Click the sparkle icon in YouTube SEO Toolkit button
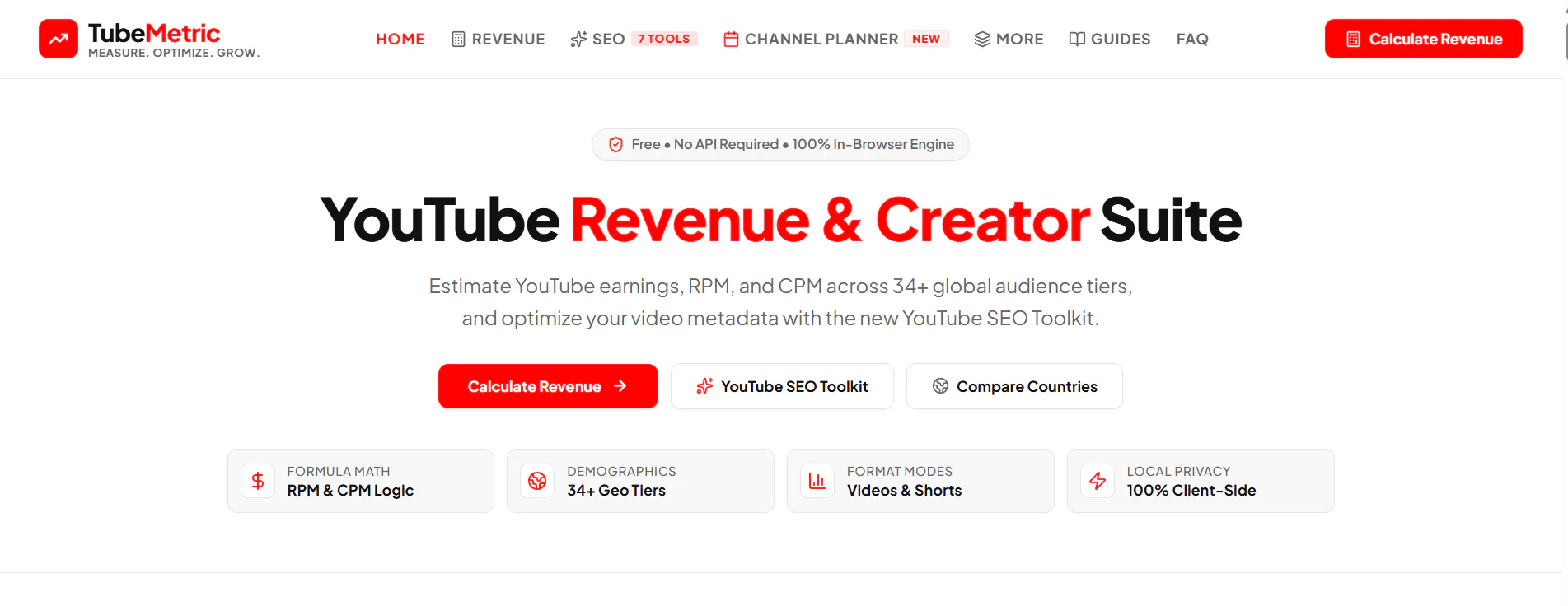The image size is (1568, 606). coord(704,386)
